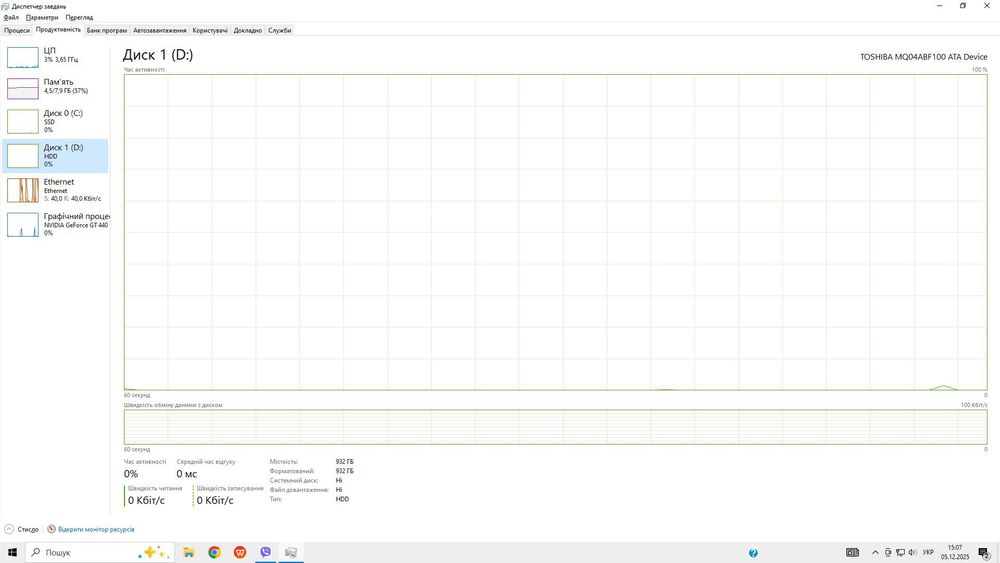Viewport: 1000px width, 563px height.
Task: Open Viber from the taskbar
Action: pyautogui.click(x=265, y=552)
